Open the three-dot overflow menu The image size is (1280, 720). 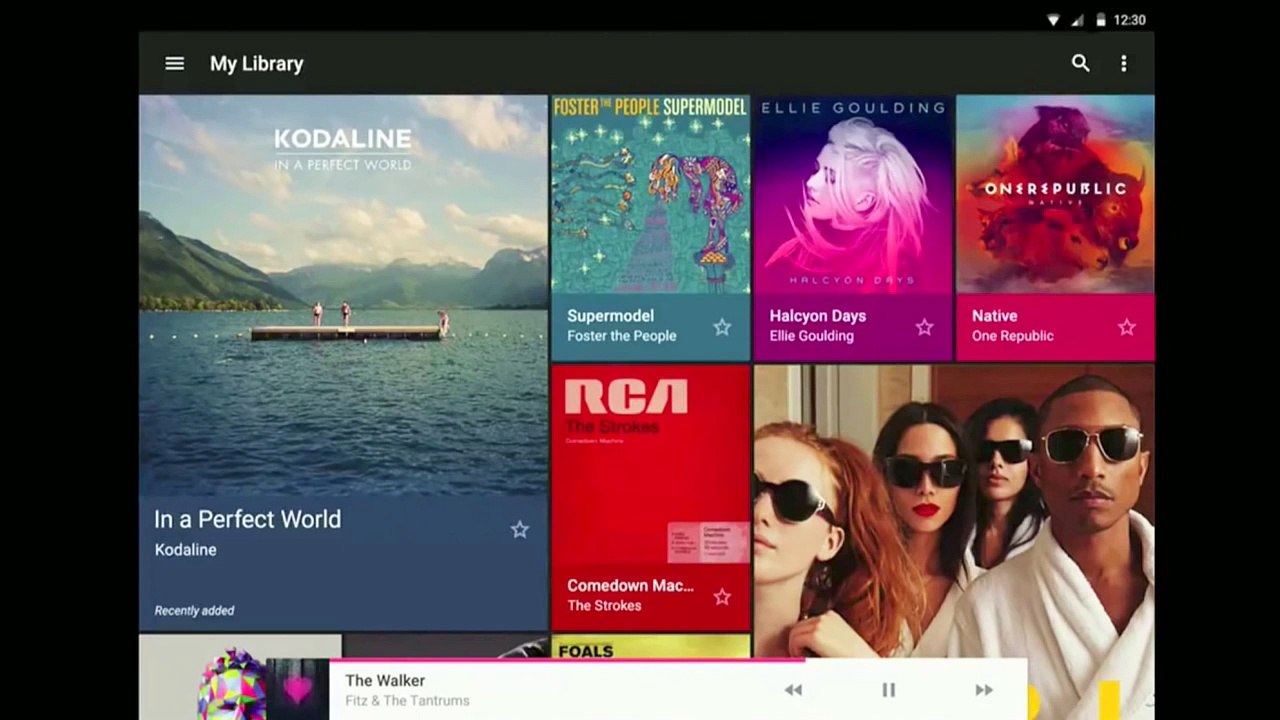[x=1123, y=63]
